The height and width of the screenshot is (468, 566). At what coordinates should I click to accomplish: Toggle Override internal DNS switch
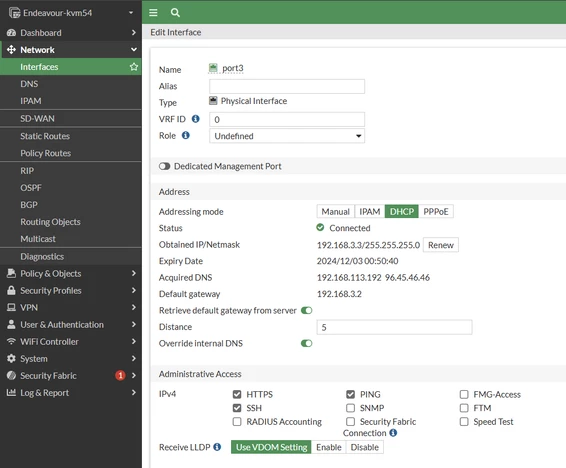[306, 343]
